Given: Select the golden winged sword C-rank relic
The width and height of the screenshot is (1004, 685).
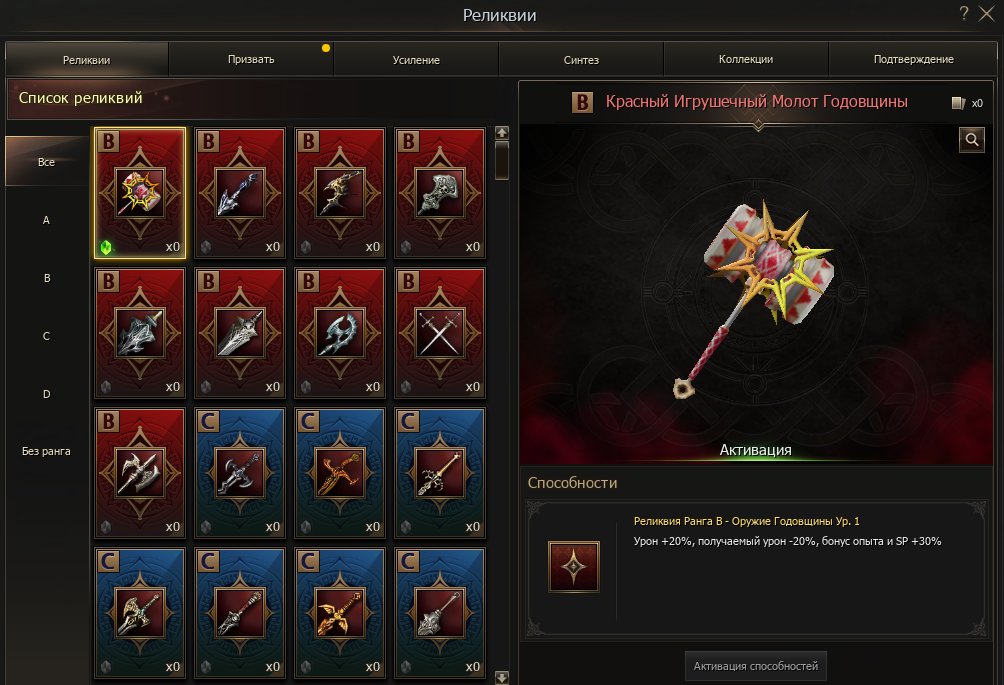Looking at the screenshot, I should pyautogui.click(x=339, y=613).
